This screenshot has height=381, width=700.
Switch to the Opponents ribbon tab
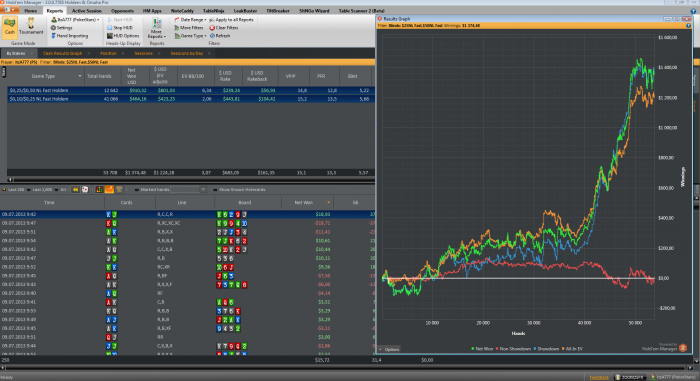[122, 11]
